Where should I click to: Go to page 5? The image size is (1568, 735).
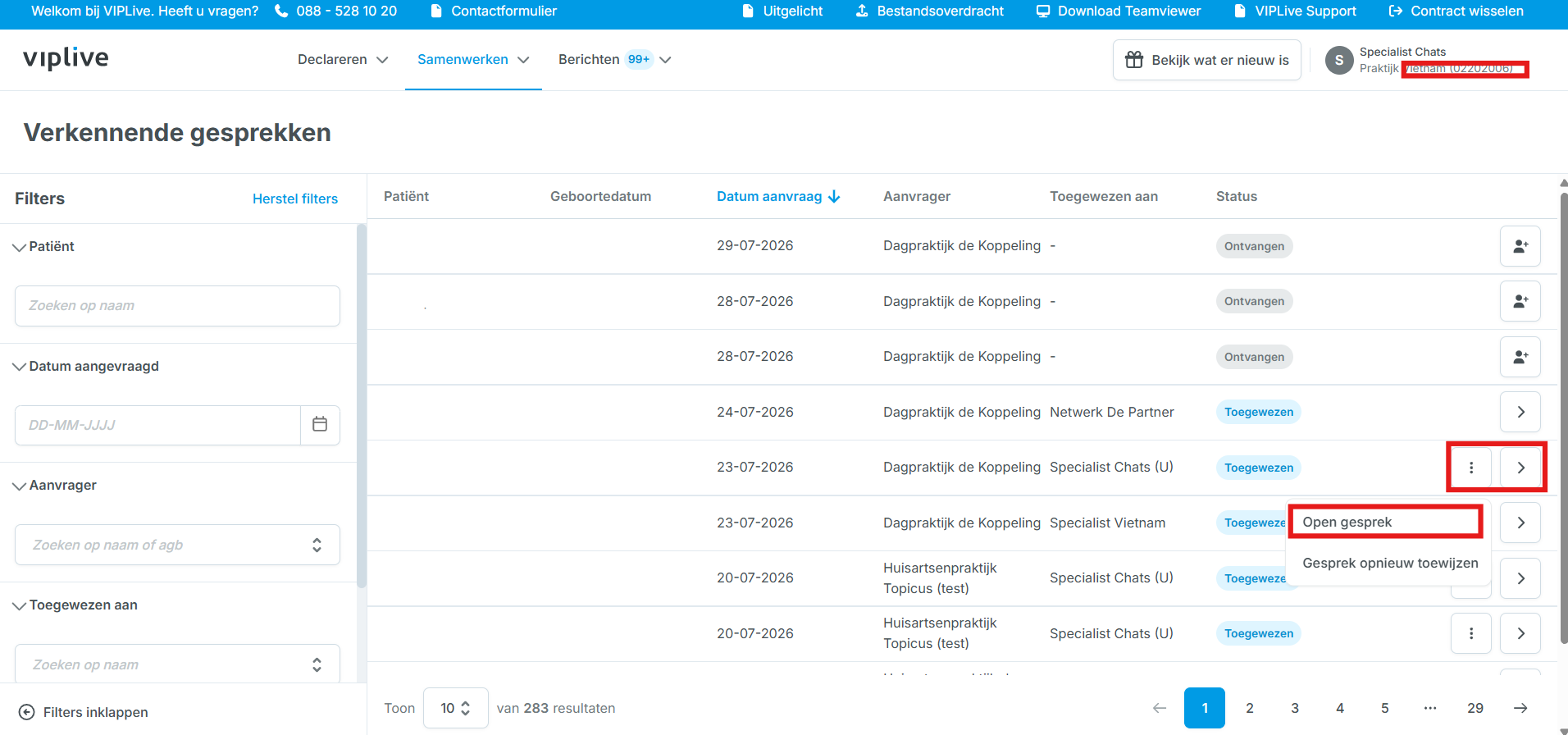pos(1385,708)
